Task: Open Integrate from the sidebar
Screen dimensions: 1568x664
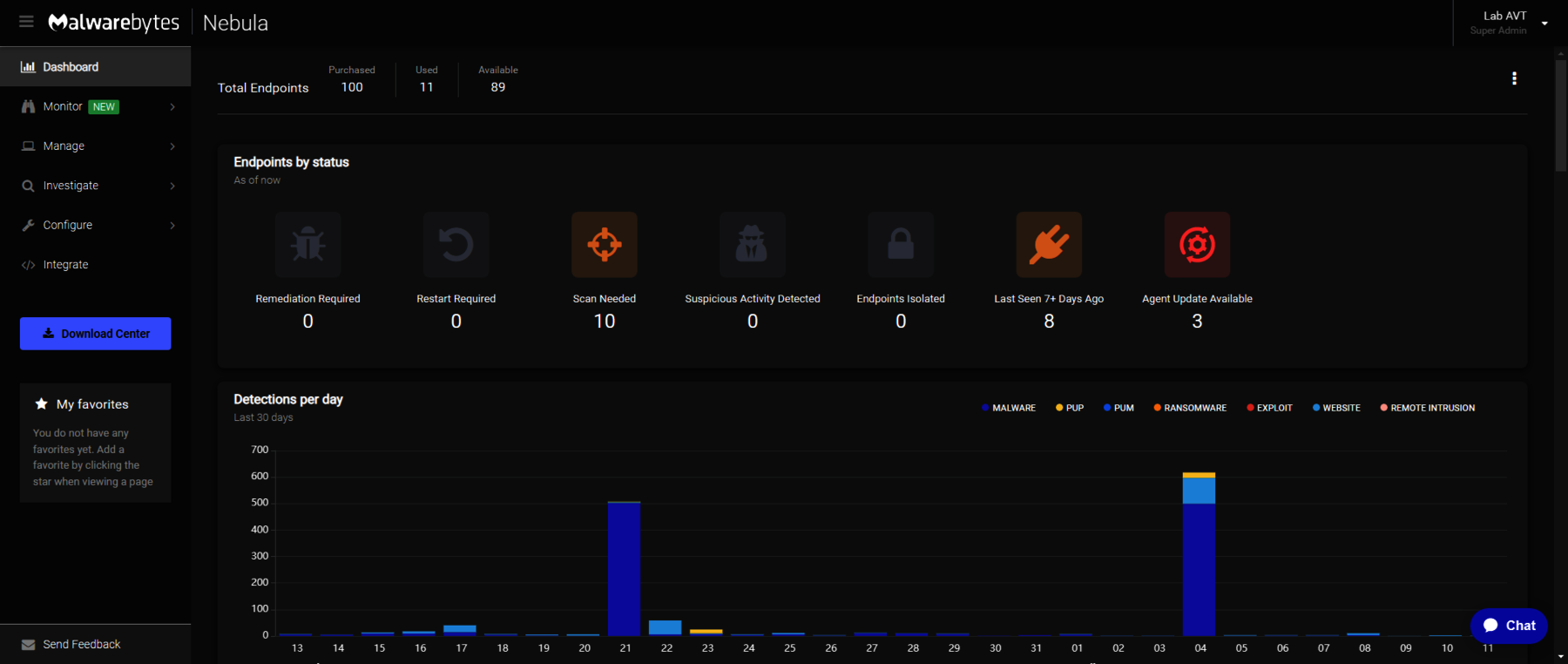Action: coord(65,265)
